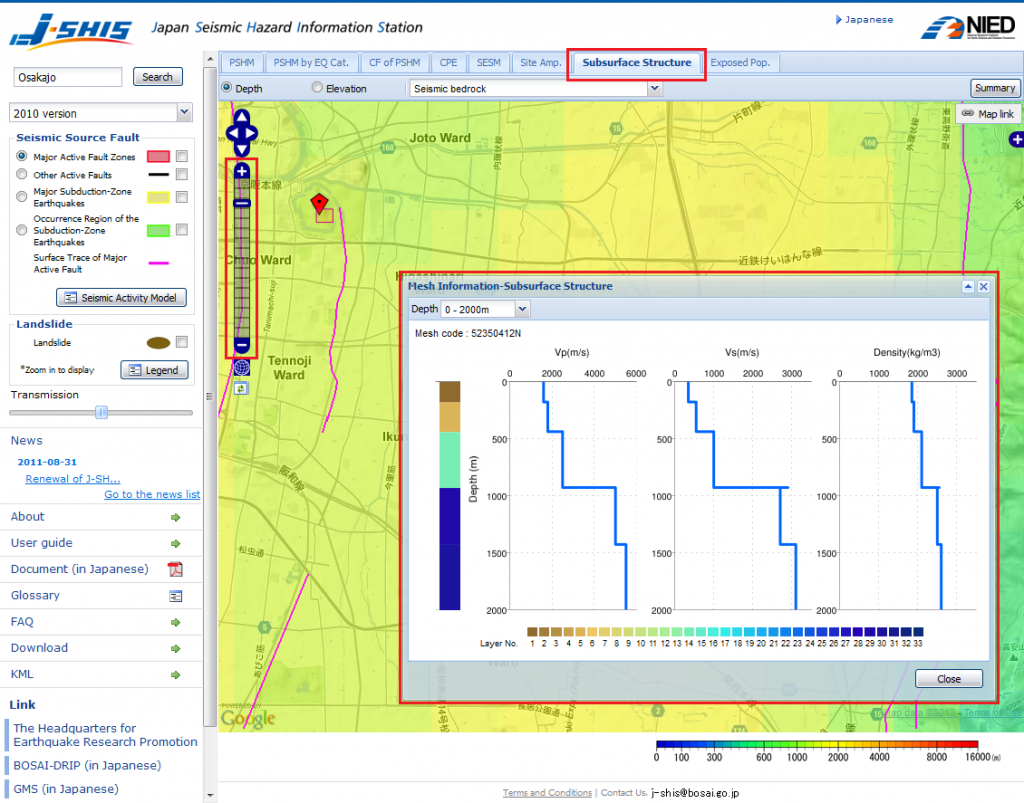Screen dimensions: 1024x803
Task: Click the zoom in plus icon on the map
Action: pos(241,172)
